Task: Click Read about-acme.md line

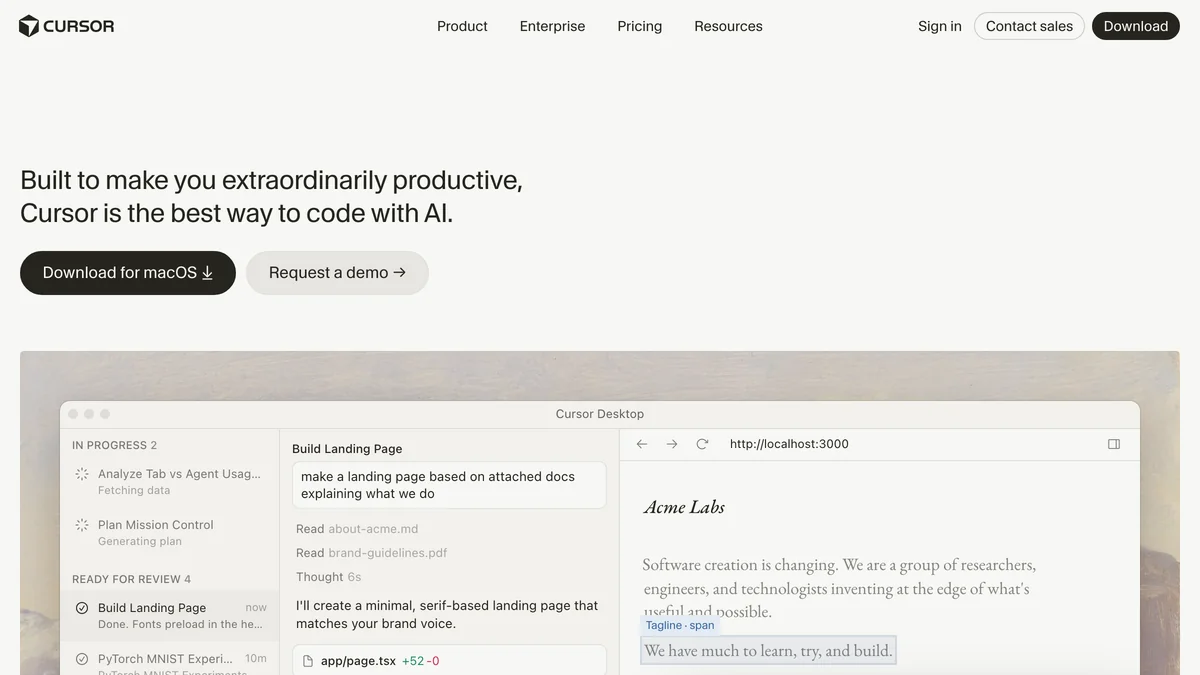Action: coord(357,529)
